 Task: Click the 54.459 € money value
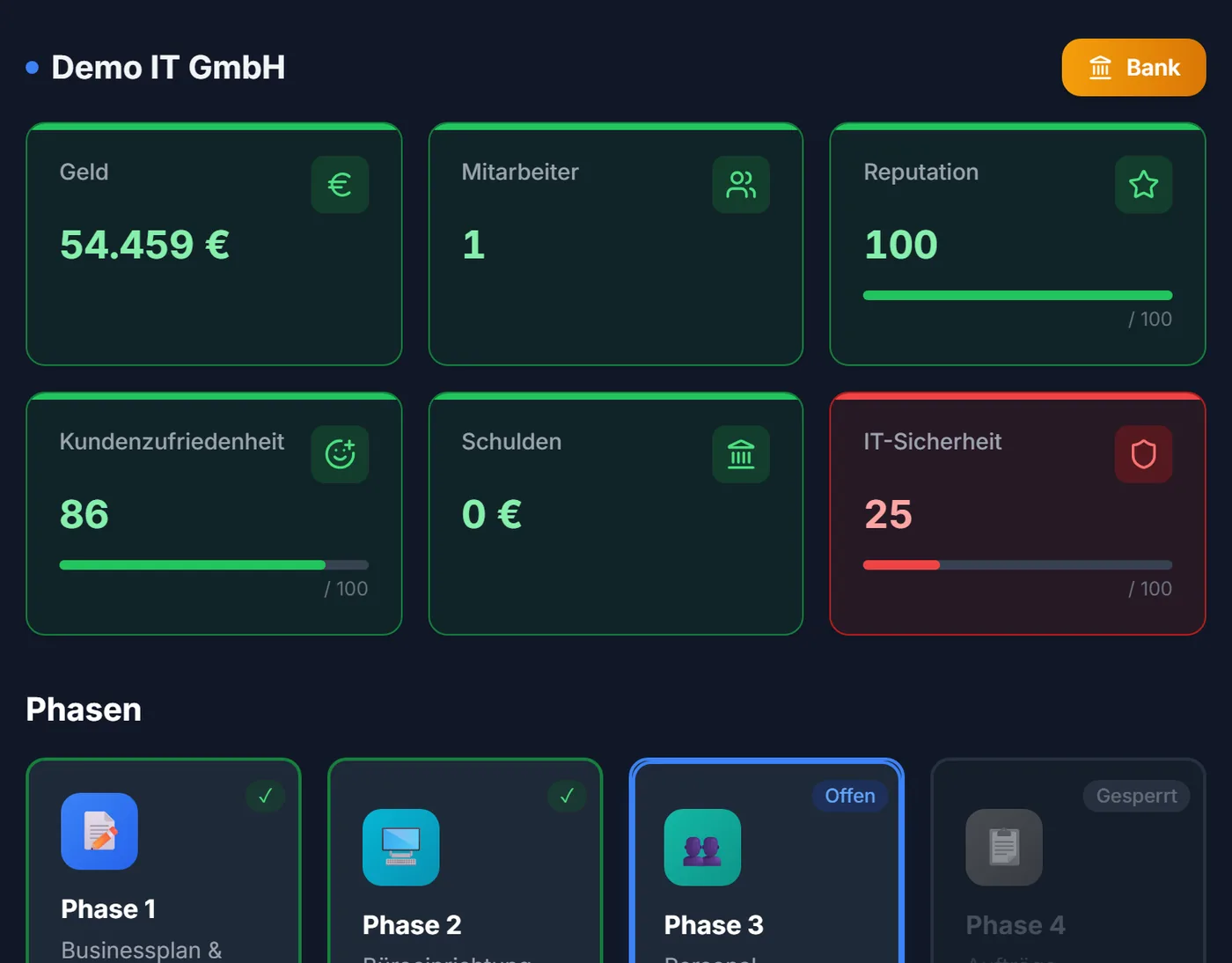pyautogui.click(x=144, y=245)
